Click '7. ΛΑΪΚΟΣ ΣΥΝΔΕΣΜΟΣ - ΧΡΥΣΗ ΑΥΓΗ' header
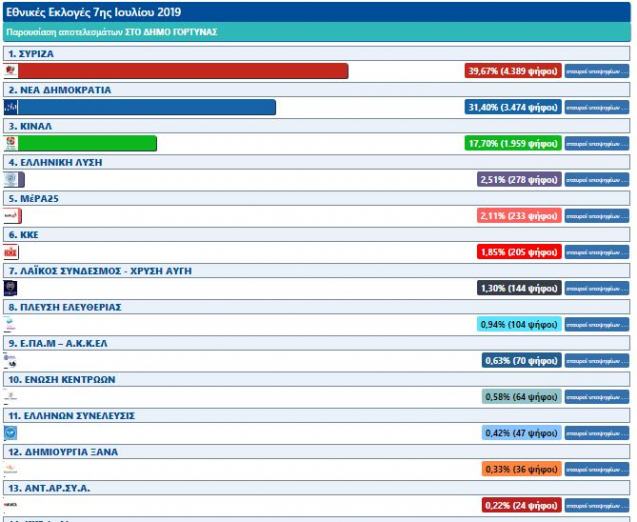The image size is (637, 522). coord(316,271)
